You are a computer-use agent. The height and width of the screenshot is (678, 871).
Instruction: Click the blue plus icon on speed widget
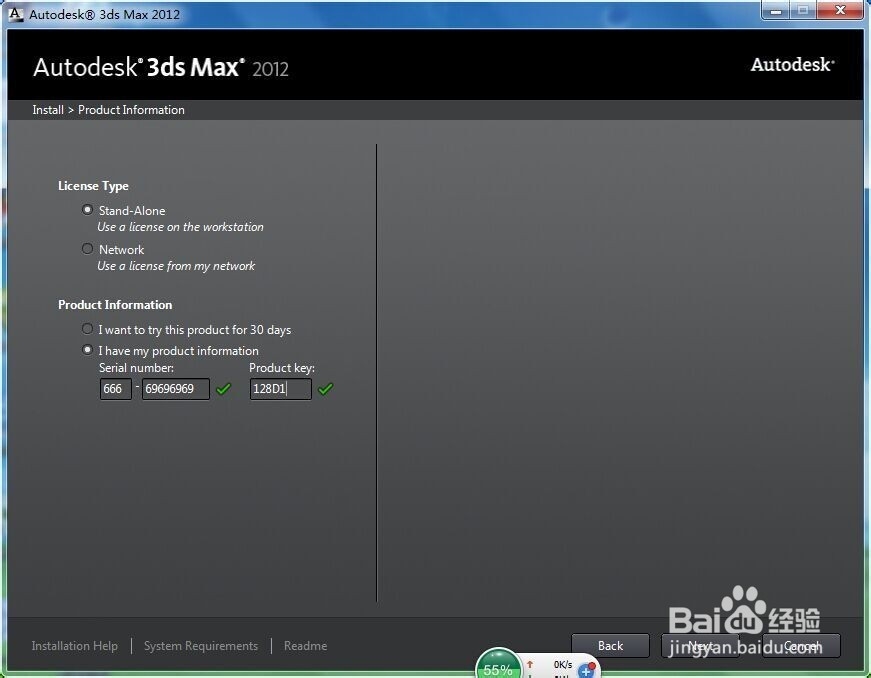pyautogui.click(x=586, y=670)
